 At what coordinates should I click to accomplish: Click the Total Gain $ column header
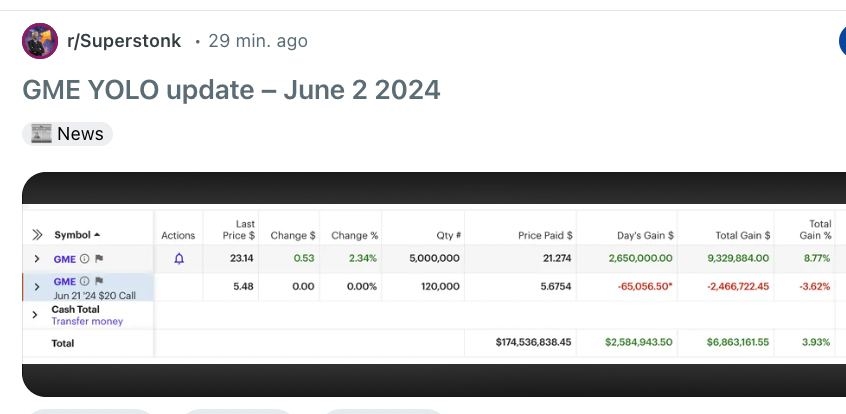[742, 235]
